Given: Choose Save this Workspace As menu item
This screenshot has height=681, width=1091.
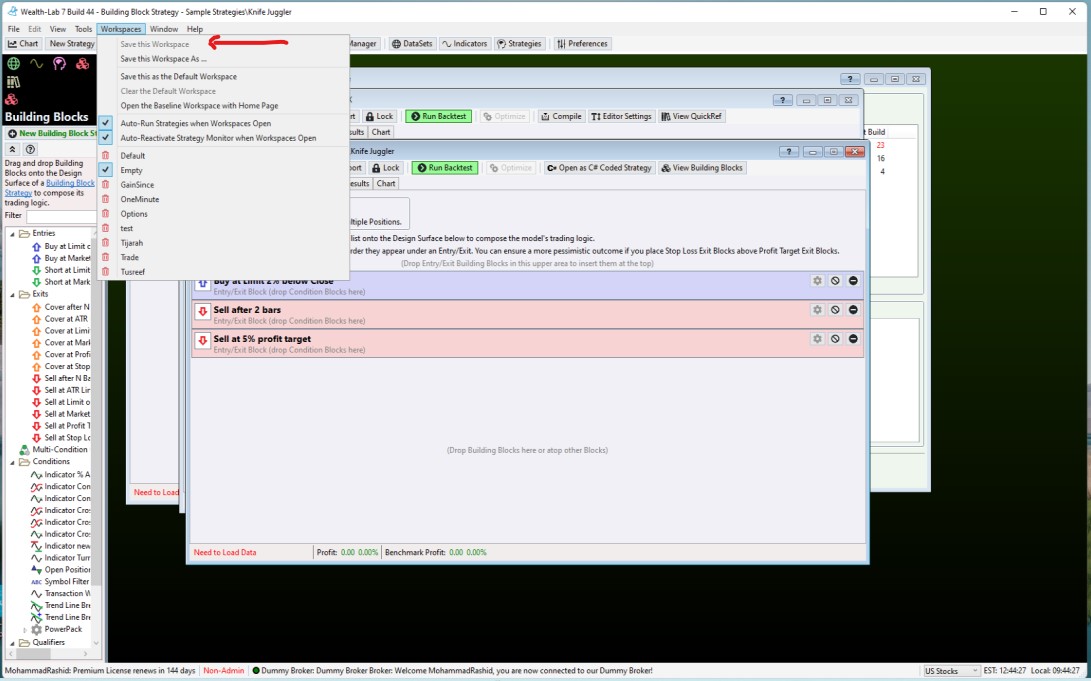Looking at the screenshot, I should pos(163,59).
